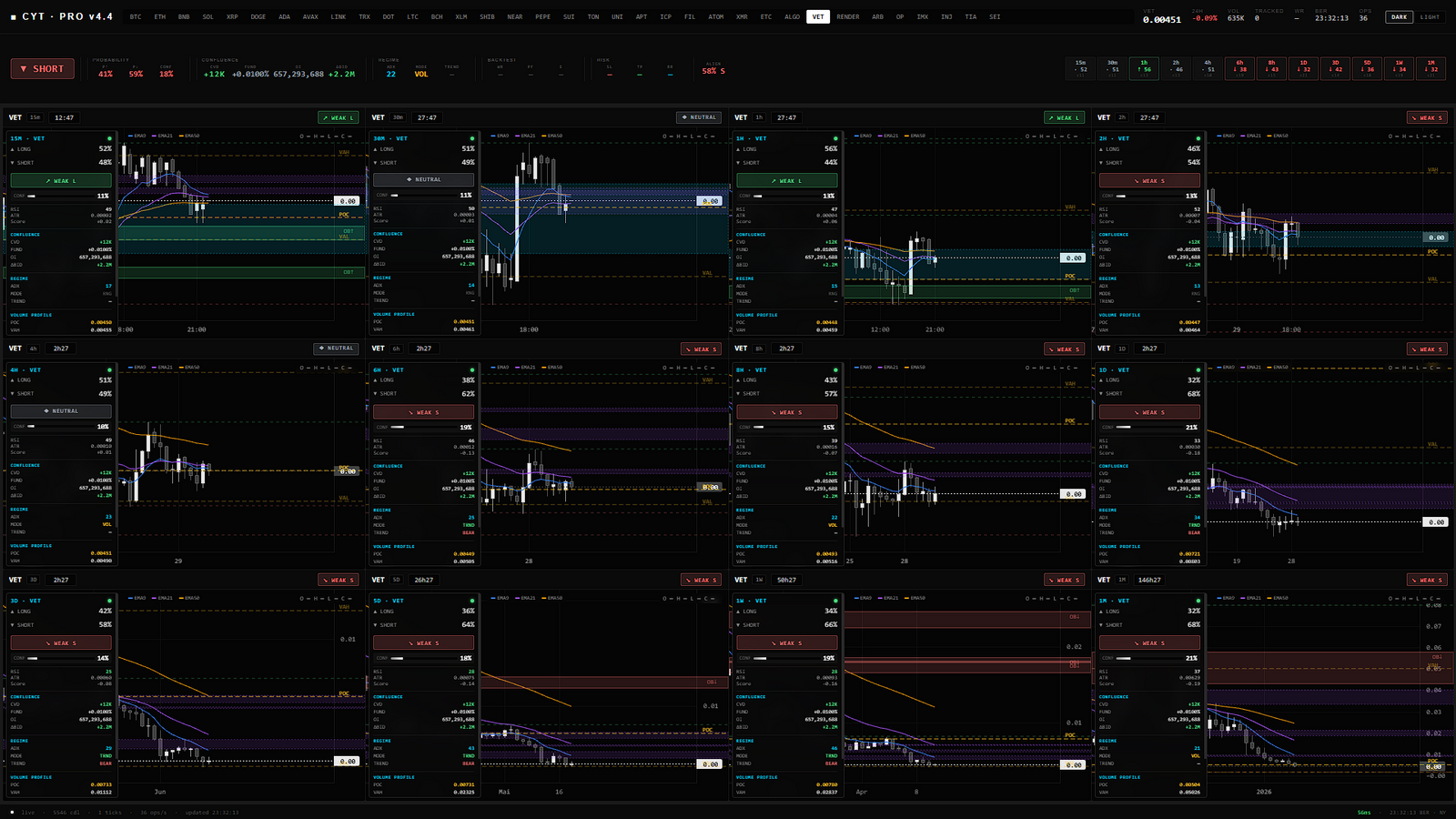Screen dimensions: 1456x819
Task: Click the 23:32:13 clock in top bar
Action: [1331, 18]
